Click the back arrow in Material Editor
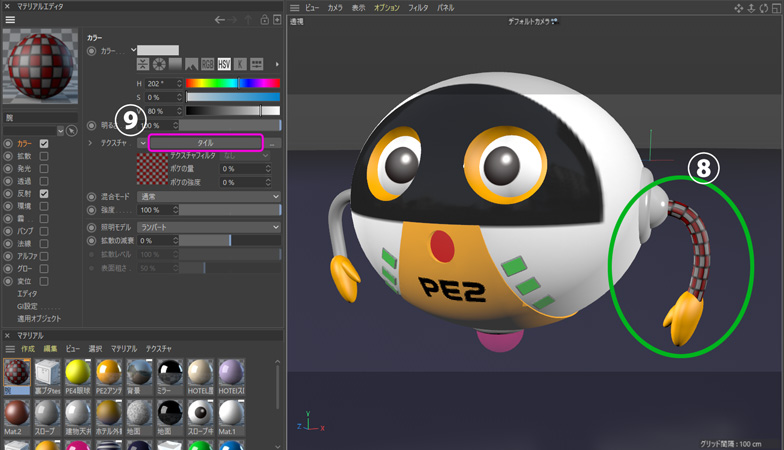This screenshot has width=784, height=450. coord(220,20)
